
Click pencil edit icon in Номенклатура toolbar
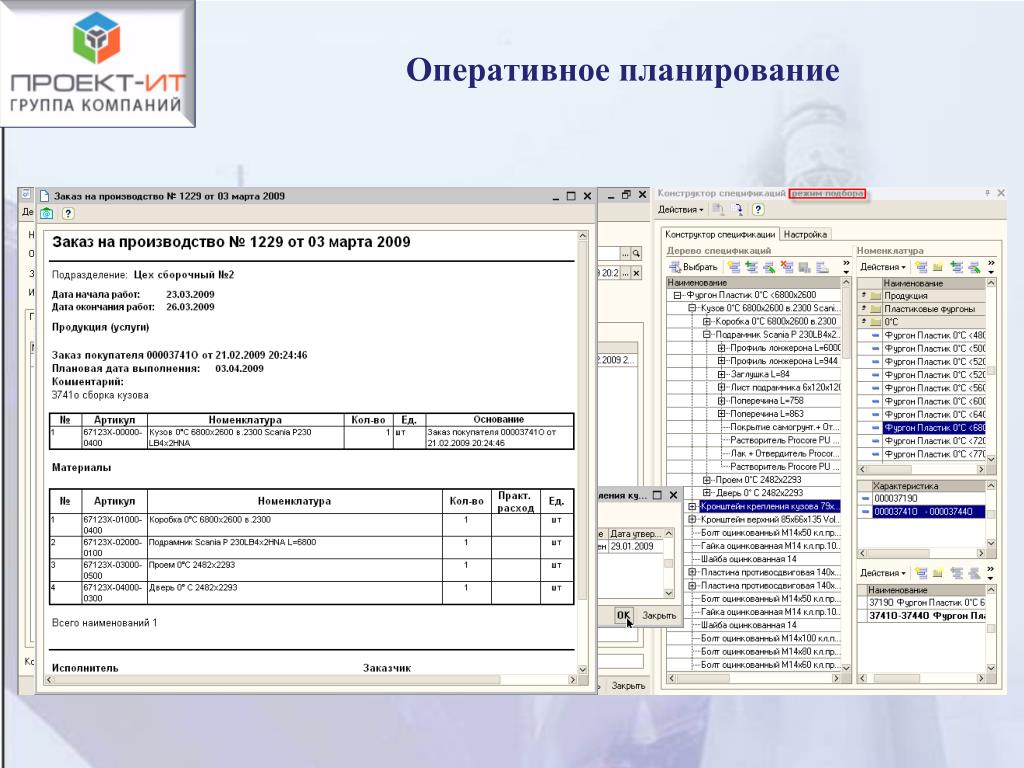click(974, 267)
